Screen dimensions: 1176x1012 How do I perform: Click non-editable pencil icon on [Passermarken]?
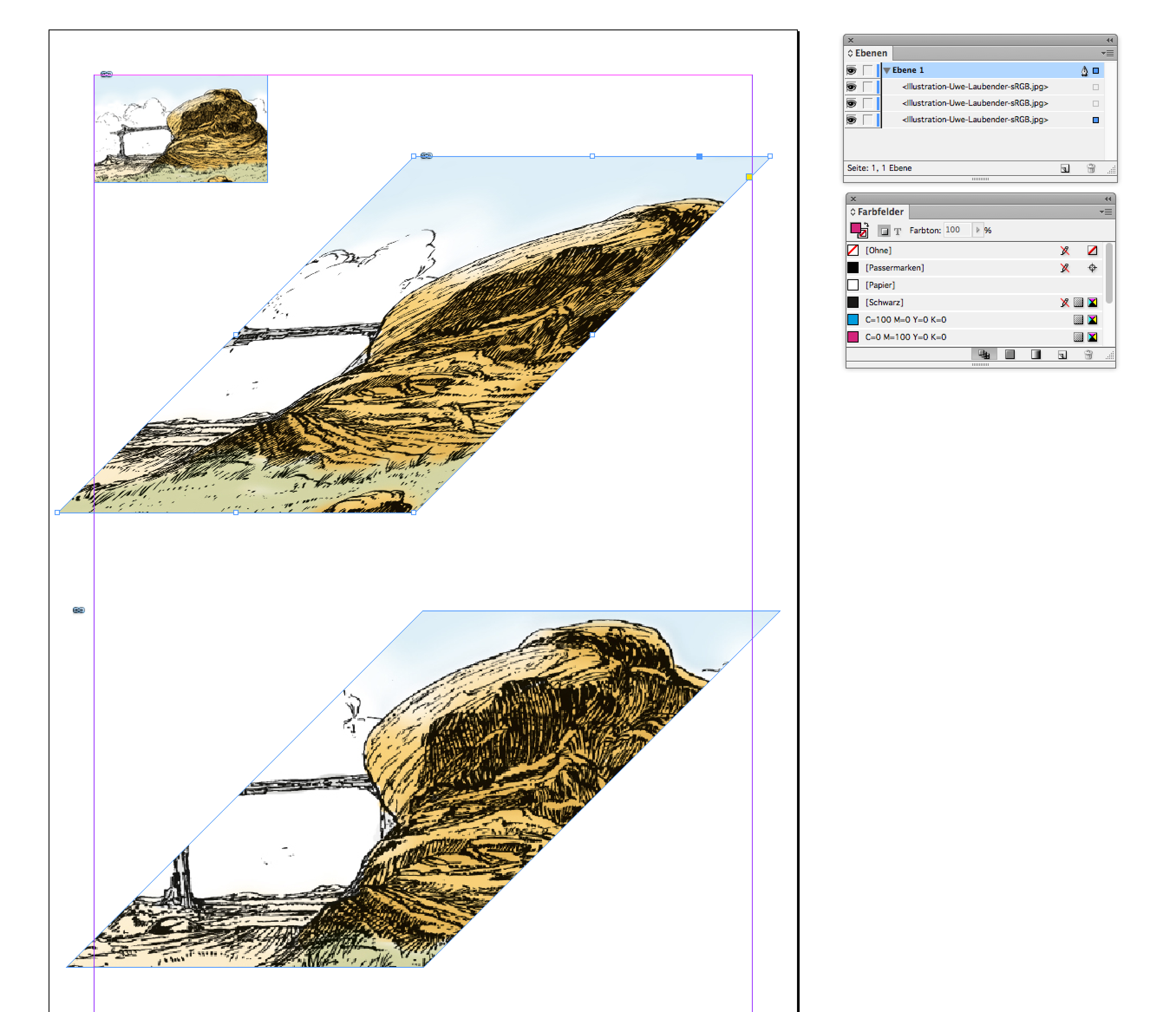(x=1065, y=268)
